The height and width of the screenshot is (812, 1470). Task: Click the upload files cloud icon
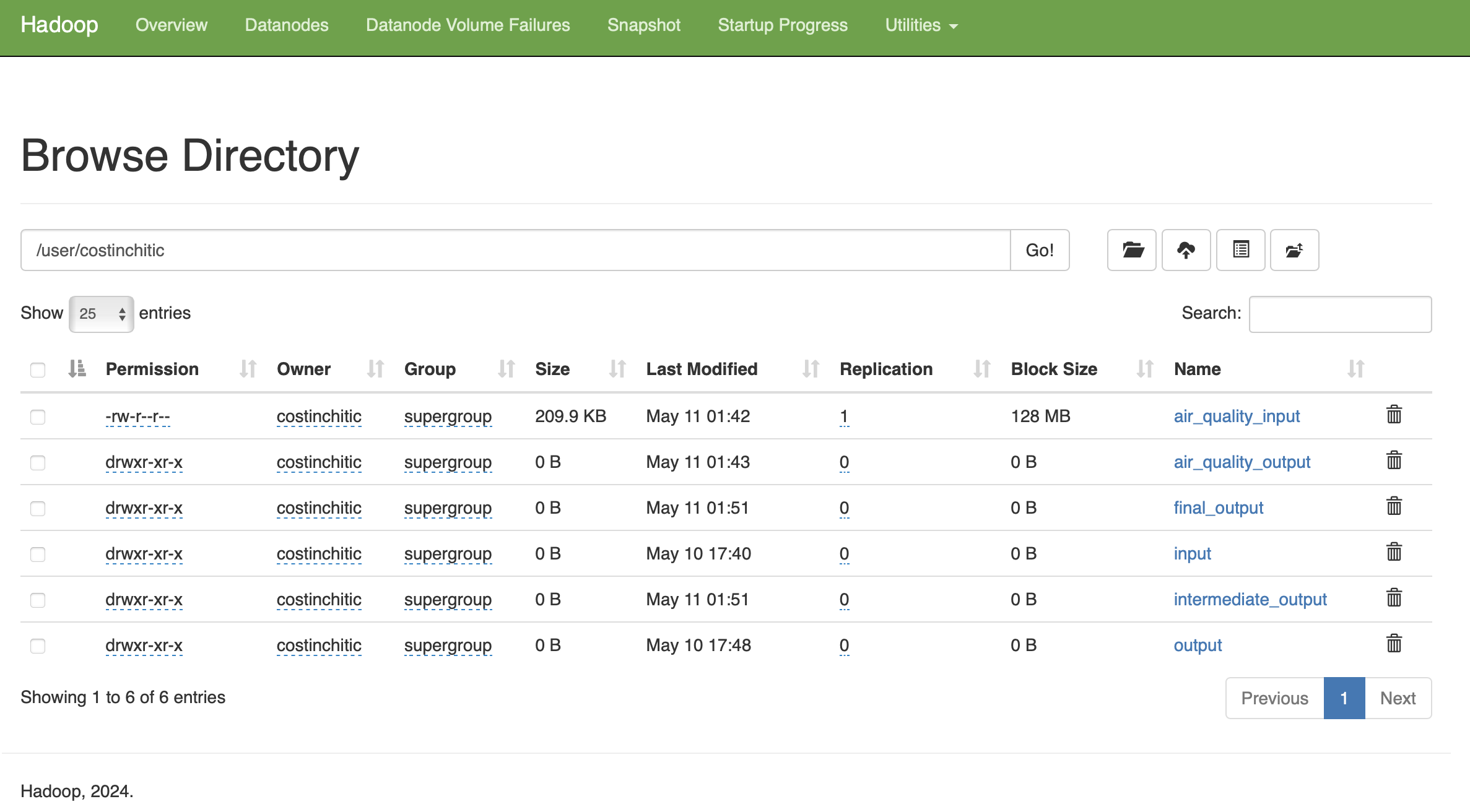click(x=1186, y=250)
